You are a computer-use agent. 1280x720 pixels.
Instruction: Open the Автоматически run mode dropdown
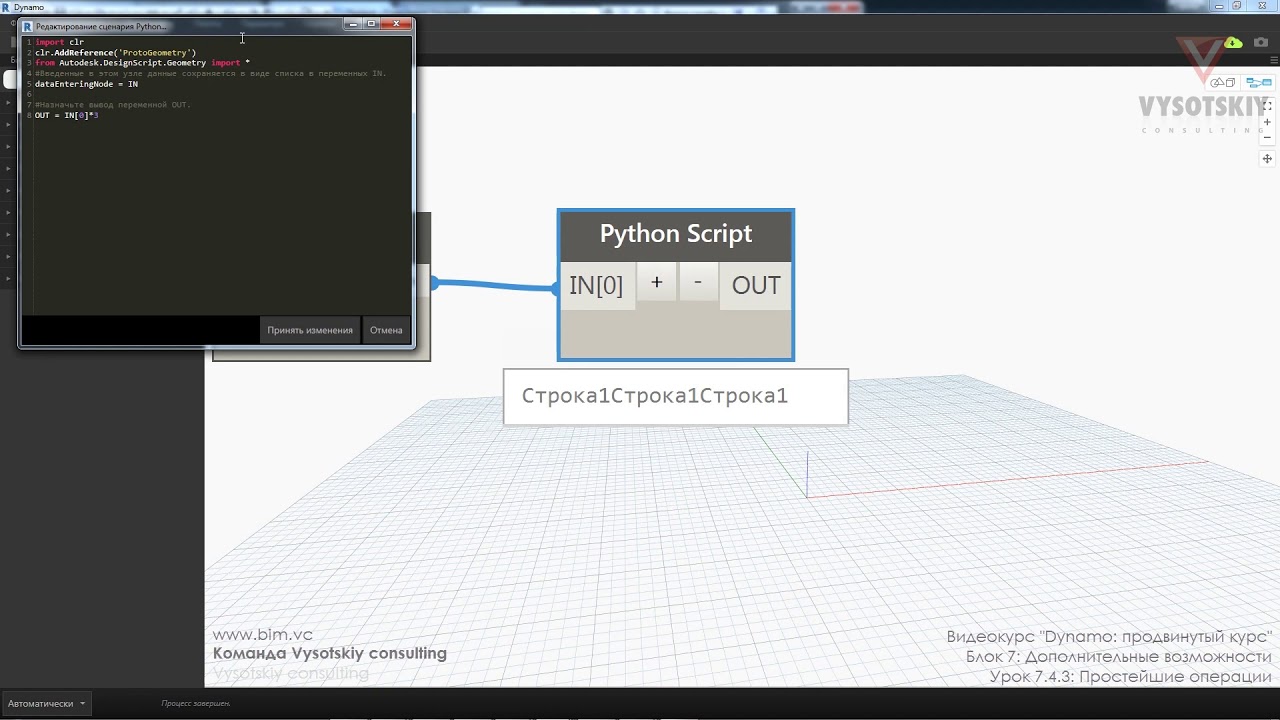[46, 703]
